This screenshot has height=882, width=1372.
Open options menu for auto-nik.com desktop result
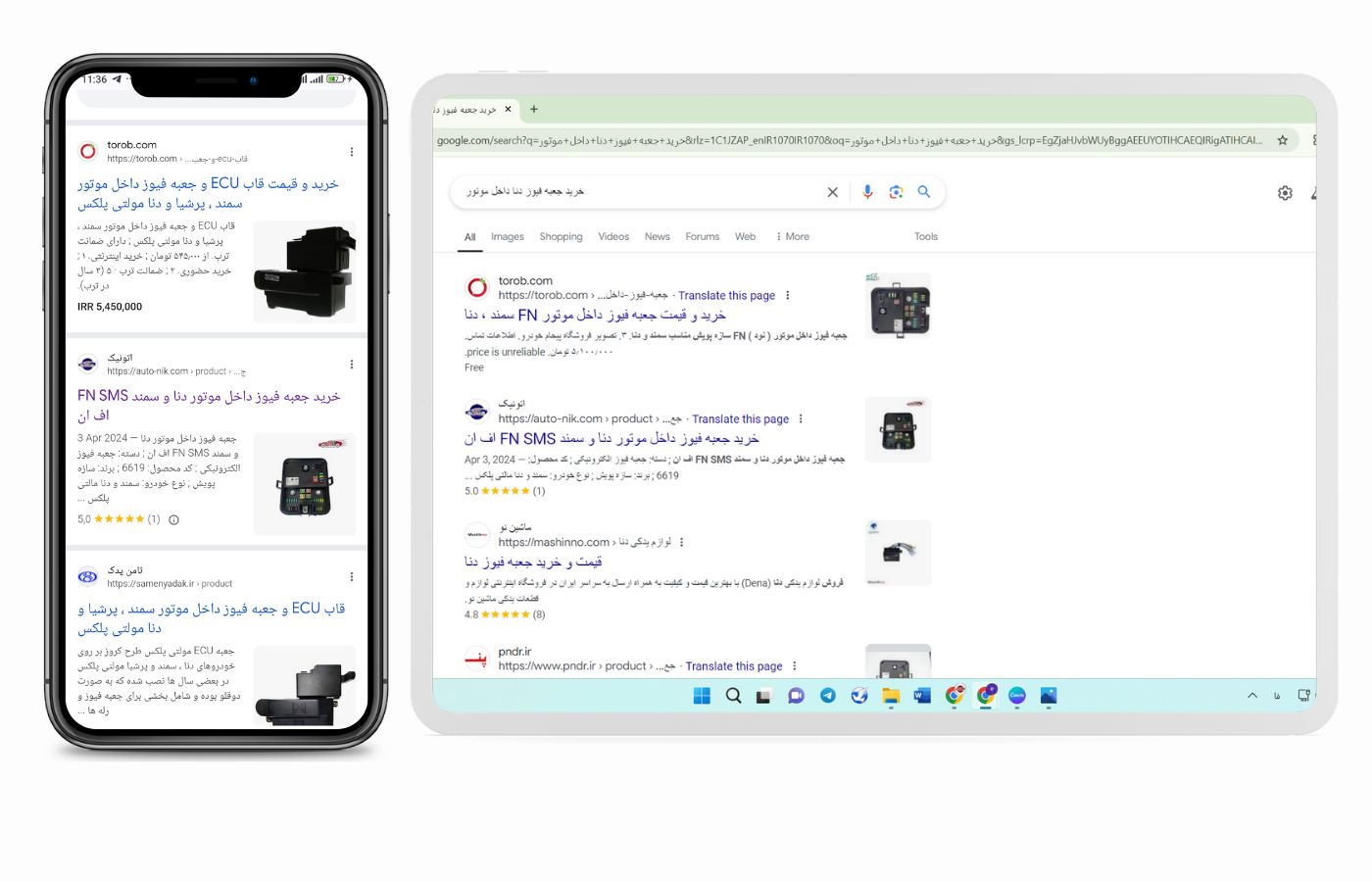801,418
